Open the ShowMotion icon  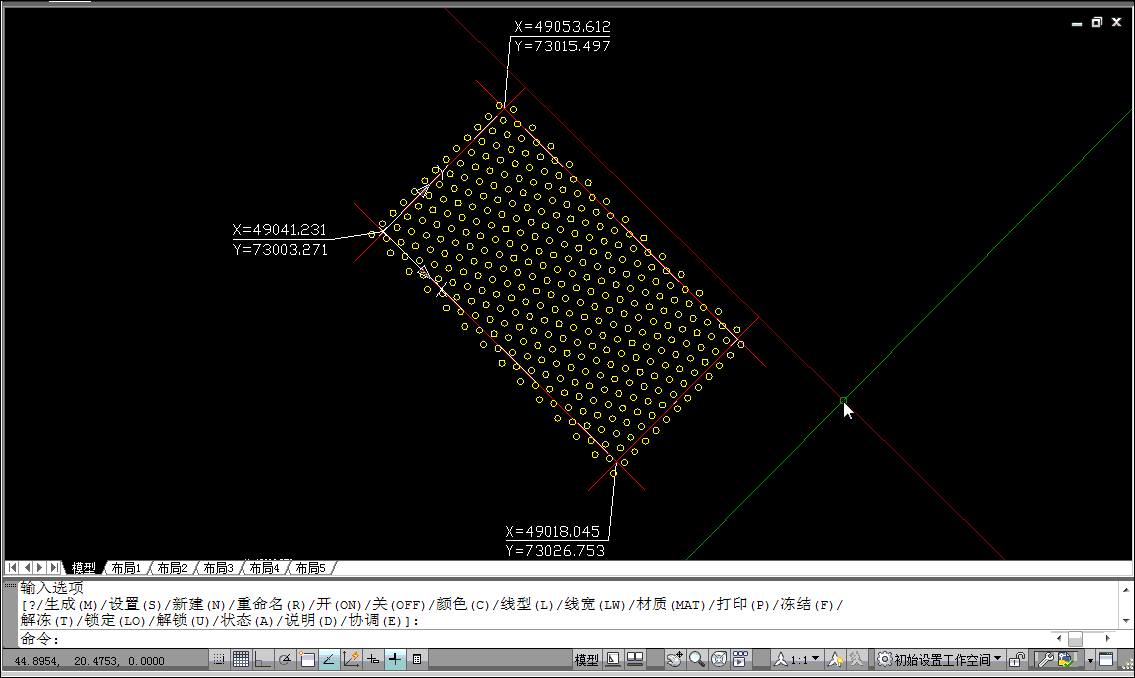[x=741, y=659]
